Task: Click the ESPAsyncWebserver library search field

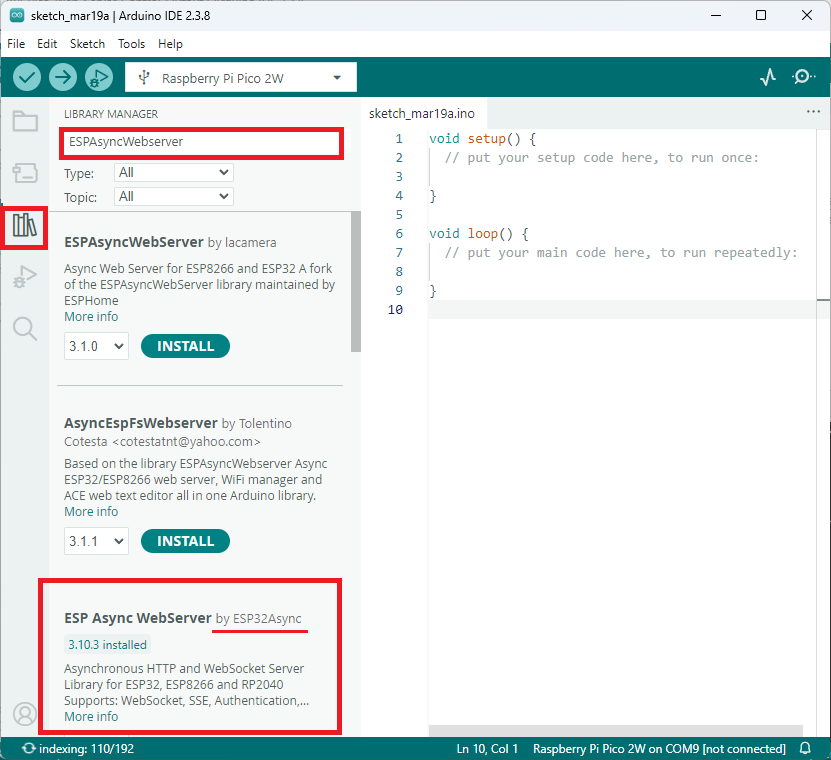Action: coord(201,142)
